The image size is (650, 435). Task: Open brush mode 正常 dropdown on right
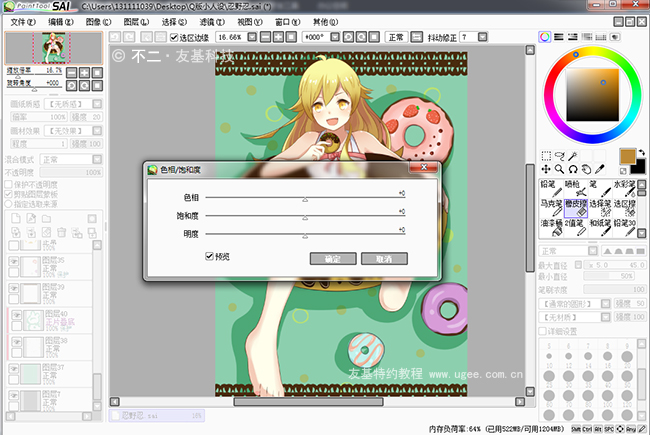pos(593,251)
